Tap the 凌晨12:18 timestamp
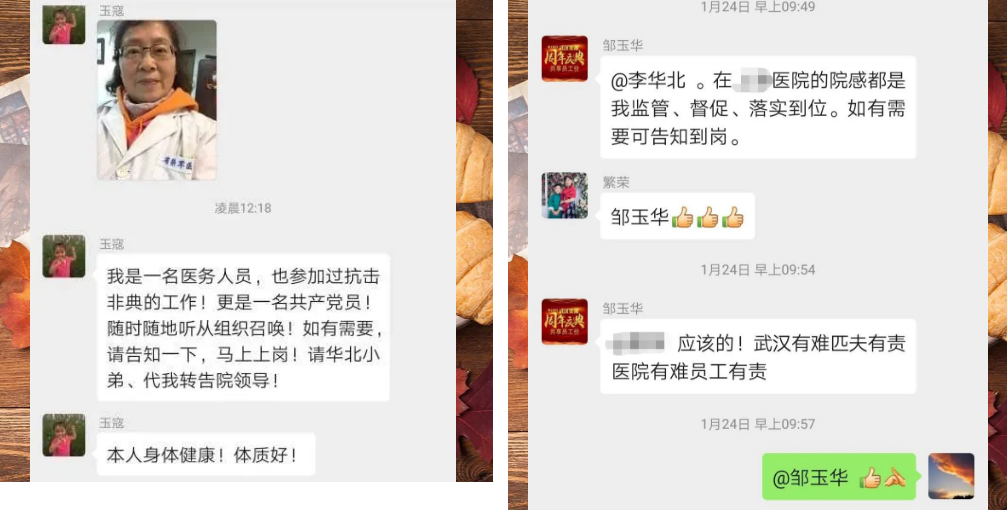 tap(243, 208)
